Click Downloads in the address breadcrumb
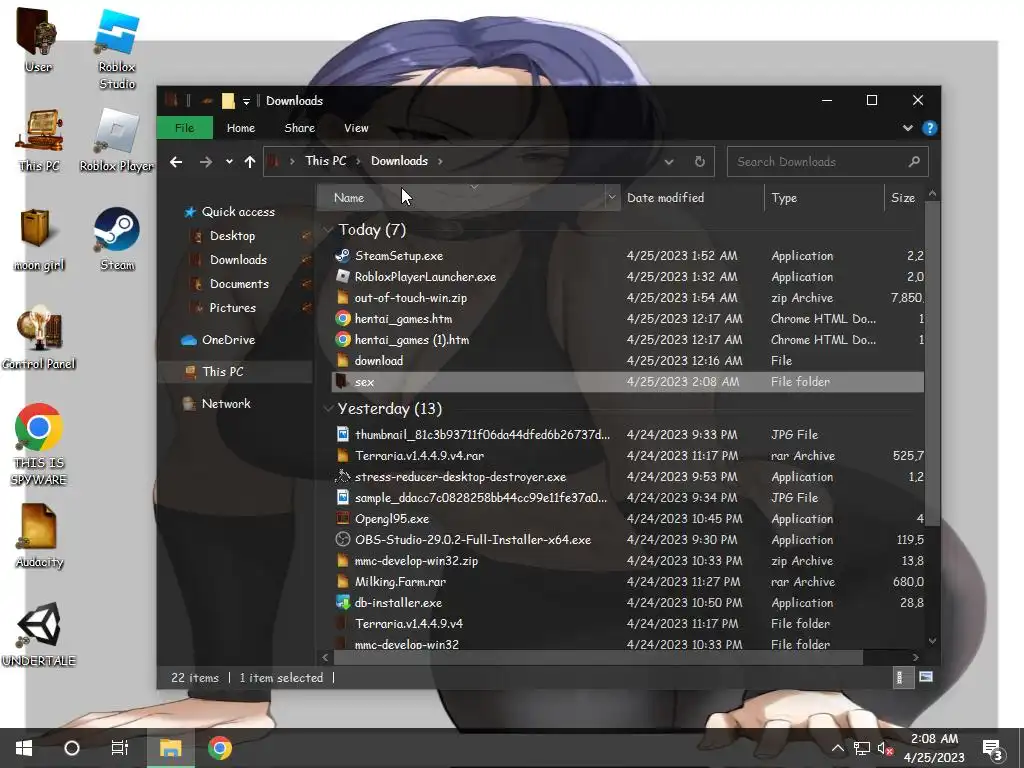Viewport: 1024px width, 768px height. [399, 161]
